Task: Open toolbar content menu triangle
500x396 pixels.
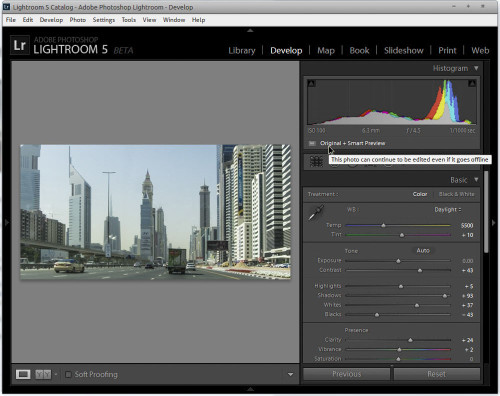Action: 290,375
